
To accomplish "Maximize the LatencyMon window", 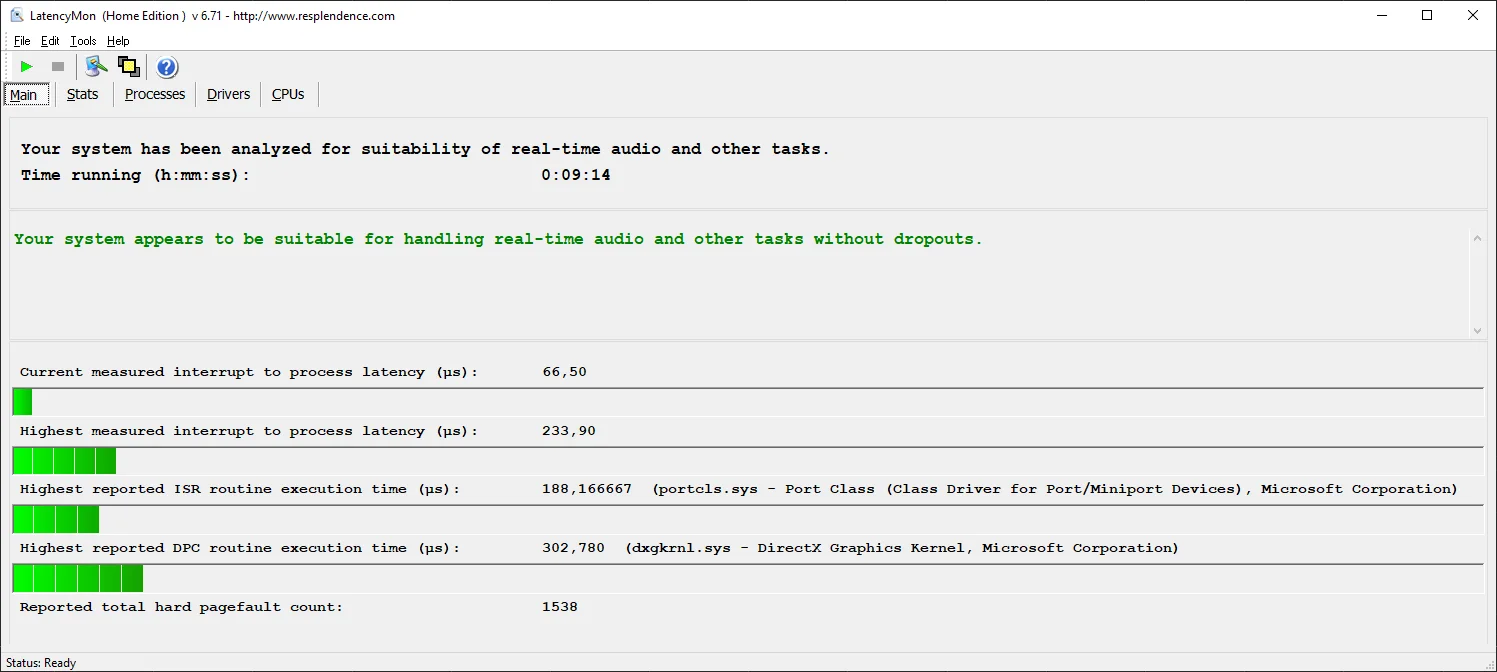I will (x=1427, y=15).
